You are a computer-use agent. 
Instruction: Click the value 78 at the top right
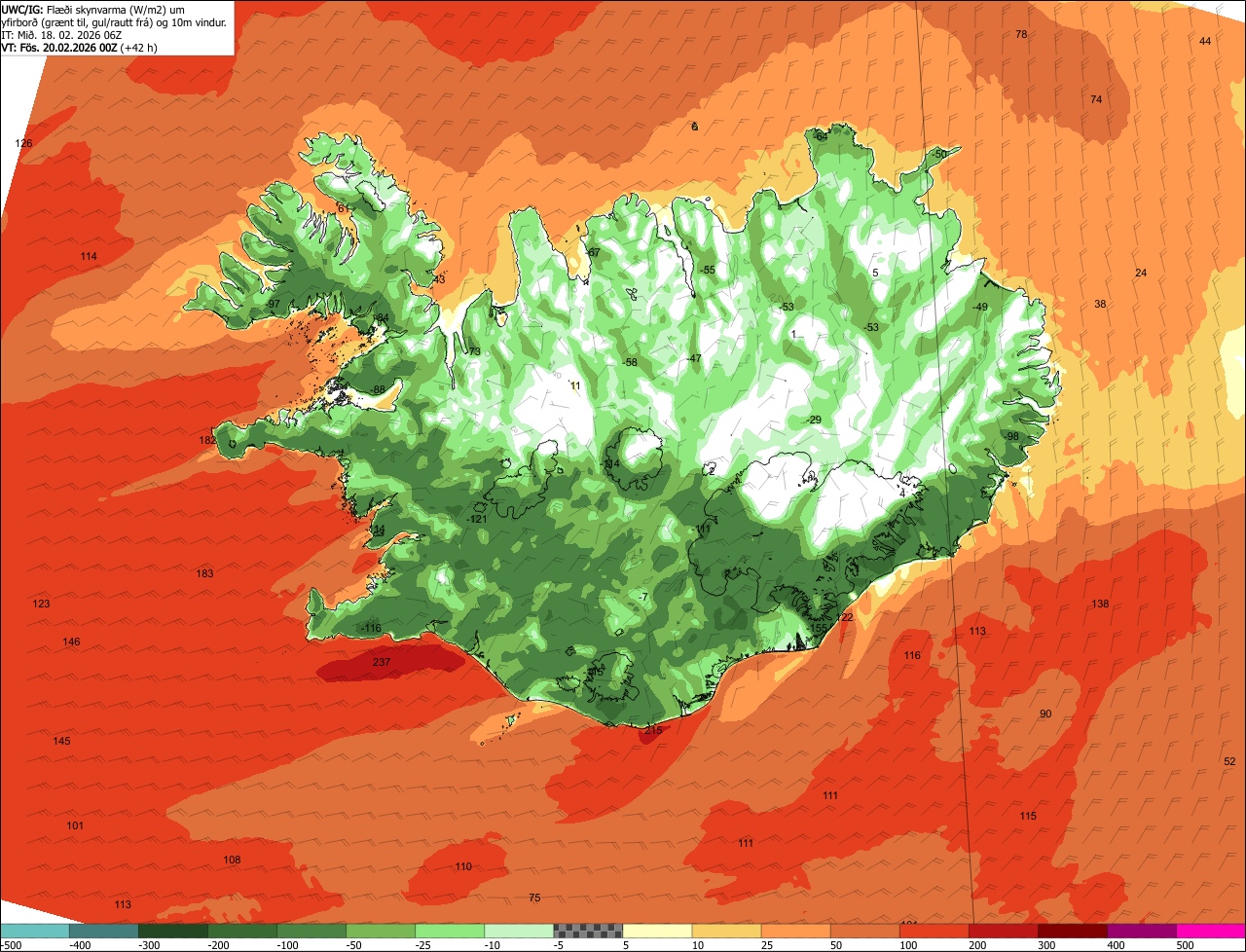pyautogui.click(x=1021, y=34)
